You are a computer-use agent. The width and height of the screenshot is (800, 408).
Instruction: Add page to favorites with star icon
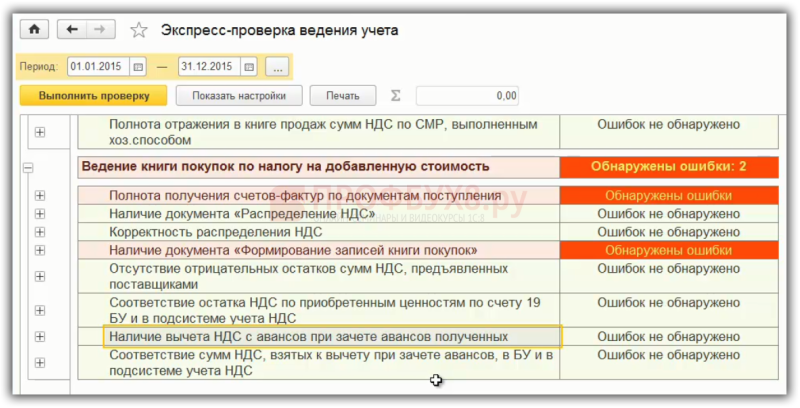point(138,30)
